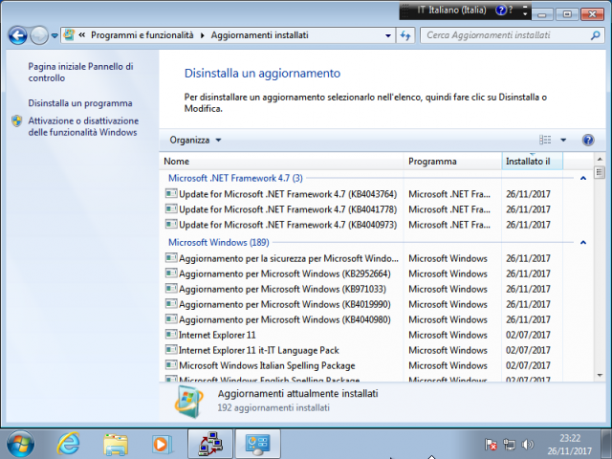Open the view options dropdown arrow
This screenshot has width=612, height=459.
[563, 140]
